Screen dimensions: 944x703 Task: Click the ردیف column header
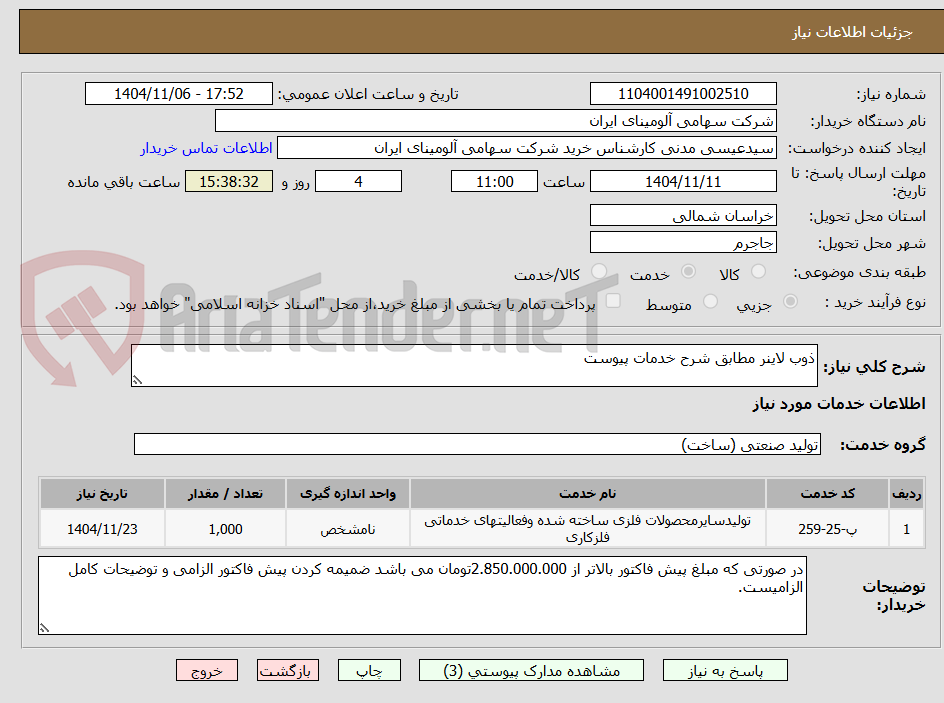tap(907, 494)
